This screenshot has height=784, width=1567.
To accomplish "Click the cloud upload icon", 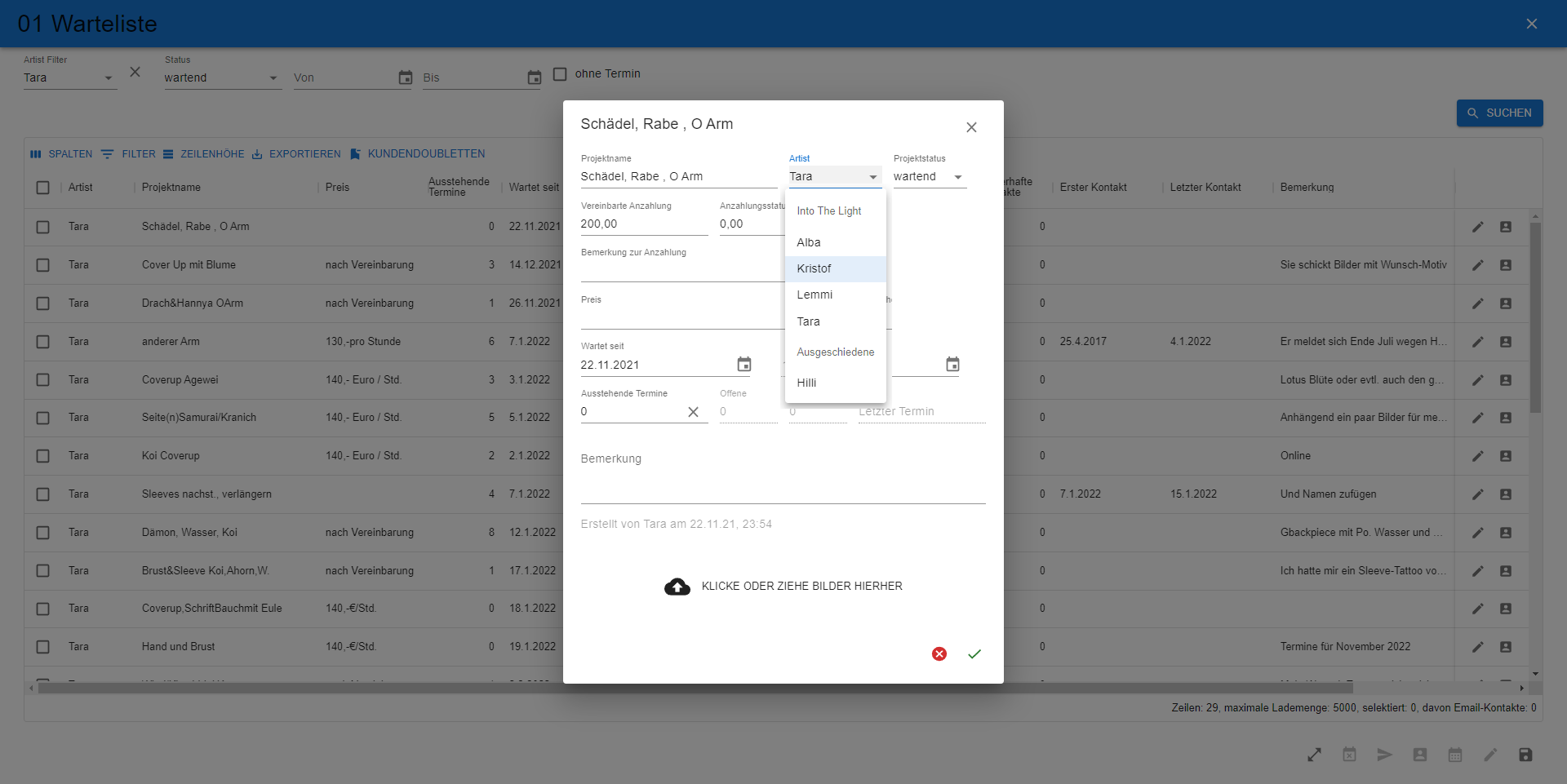I will (677, 586).
